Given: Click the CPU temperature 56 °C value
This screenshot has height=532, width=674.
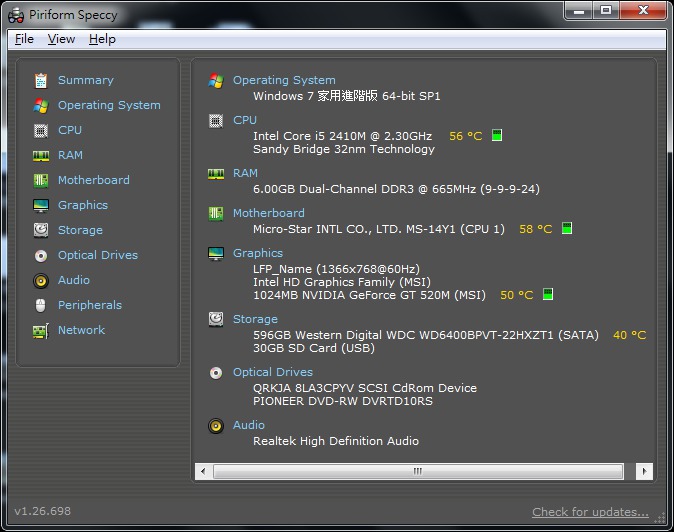Looking at the screenshot, I should pyautogui.click(x=466, y=136).
